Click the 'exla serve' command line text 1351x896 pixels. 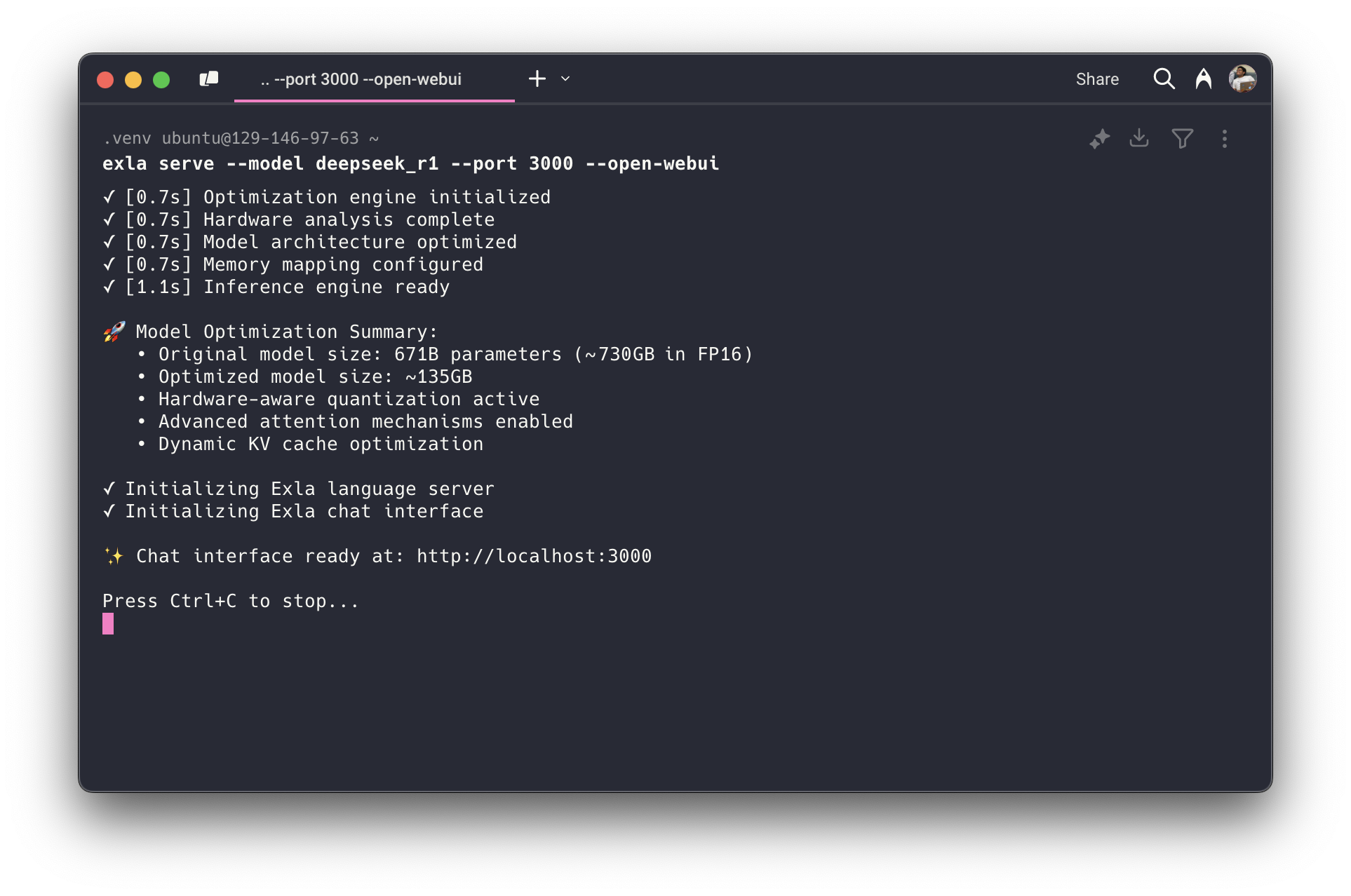[x=410, y=163]
